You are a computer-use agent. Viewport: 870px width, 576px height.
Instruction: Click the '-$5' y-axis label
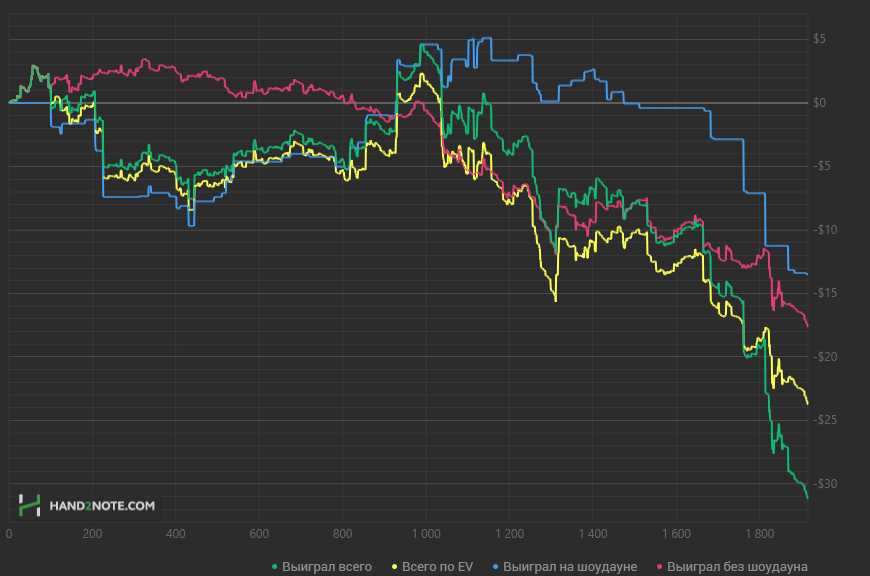click(822, 166)
